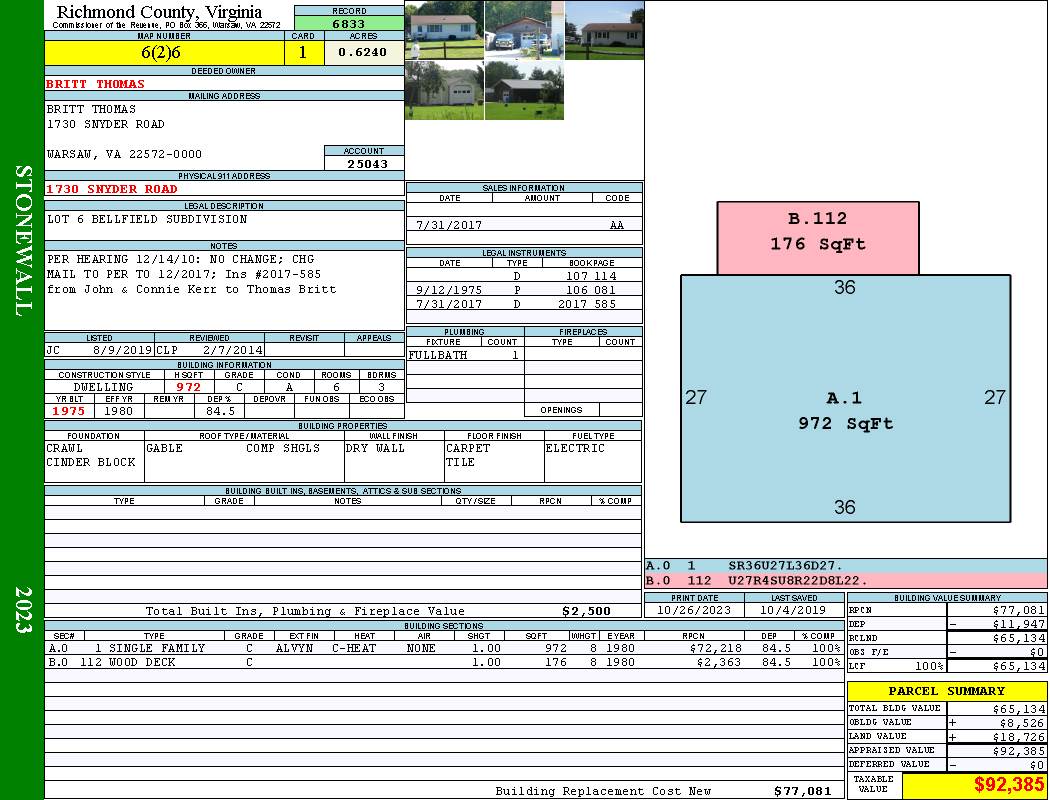The width and height of the screenshot is (1050, 800).
Task: Select the 9/12/1975 legal instrument row
Action: tap(524, 290)
